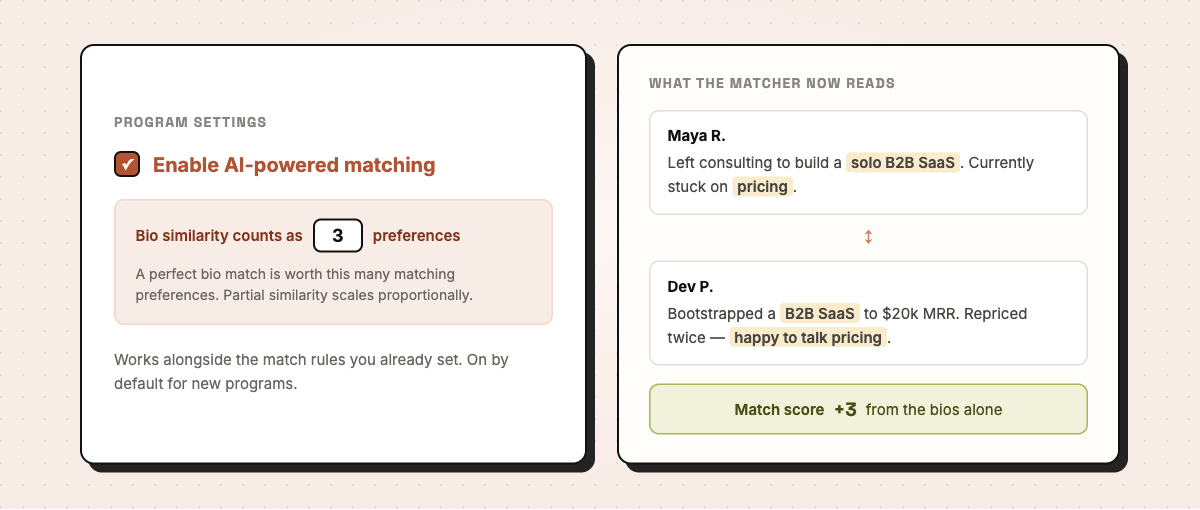Click the 'happy to talk pricing' highlight
This screenshot has height=510, width=1200.
808,337
